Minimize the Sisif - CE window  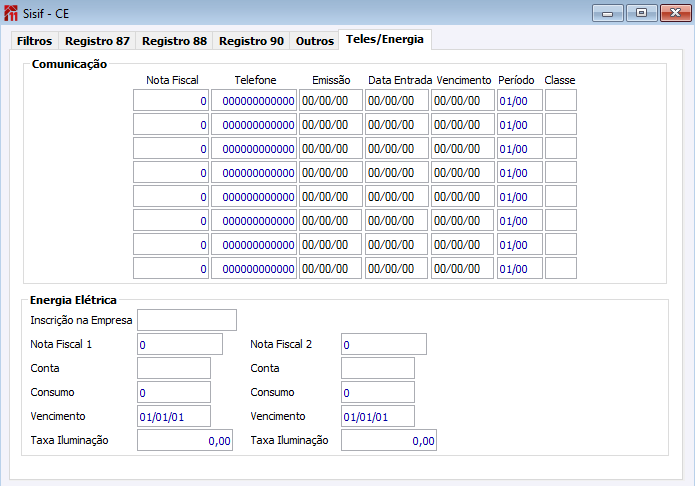click(x=608, y=13)
